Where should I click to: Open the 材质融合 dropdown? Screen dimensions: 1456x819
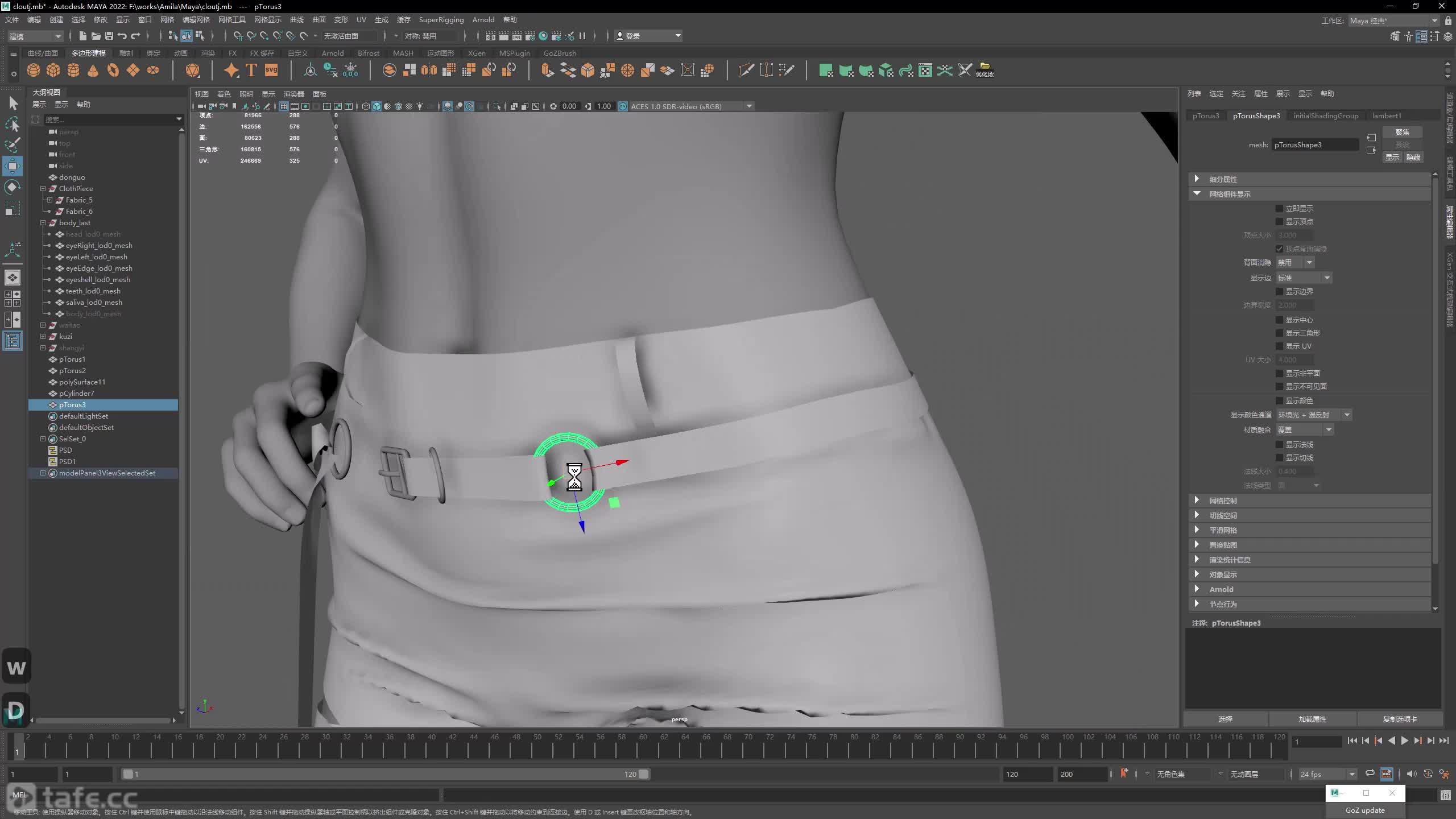click(1305, 430)
